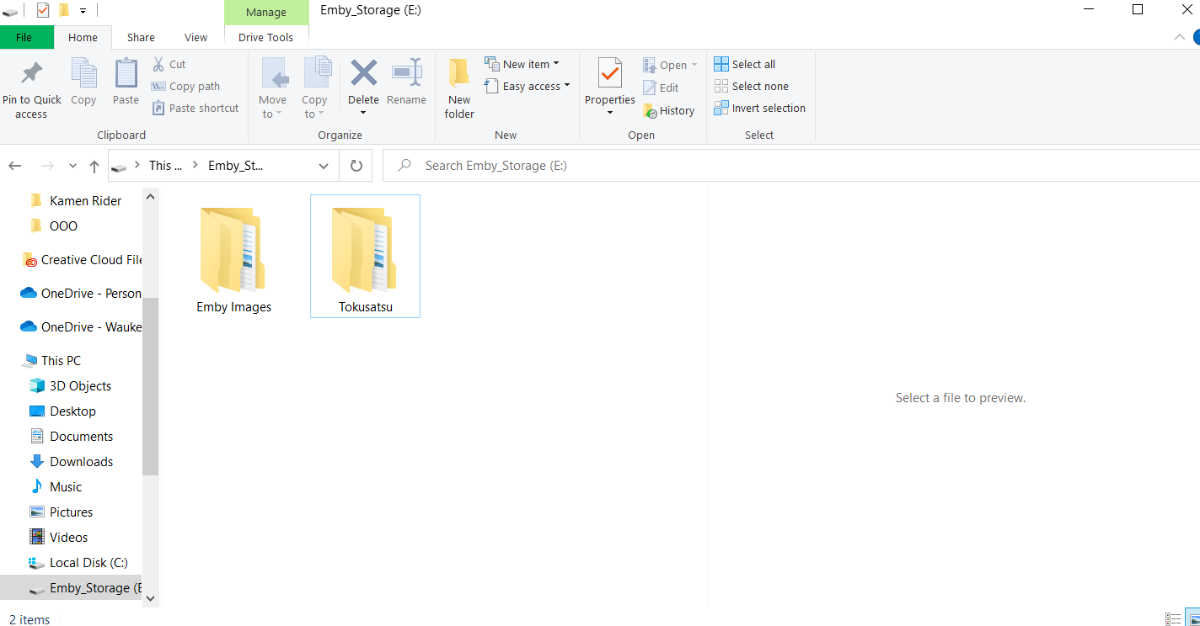This screenshot has height=626, width=1200.
Task: Switch to large thumbnails view
Action: [x=1190, y=619]
